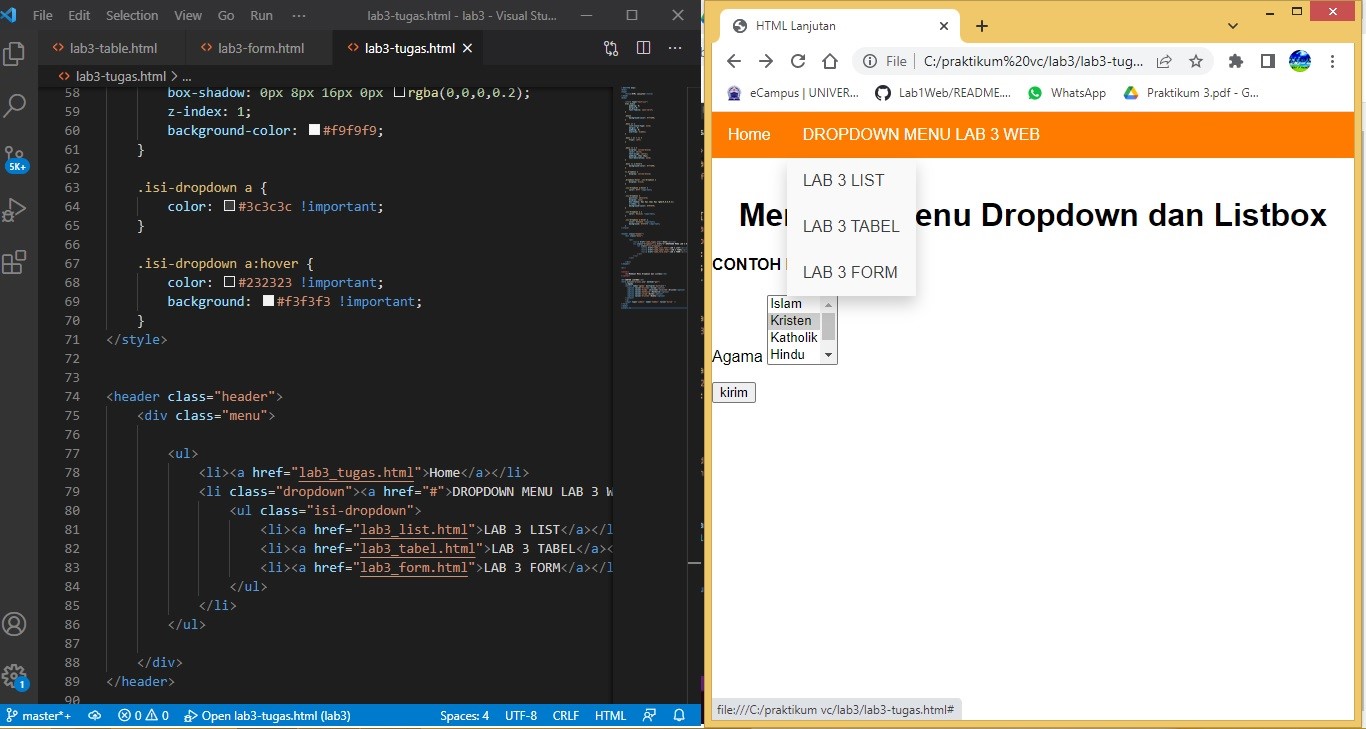The image size is (1366, 729).
Task: Open the DROPDOWN MENU LAB 3 WEB menu
Action: point(920,134)
